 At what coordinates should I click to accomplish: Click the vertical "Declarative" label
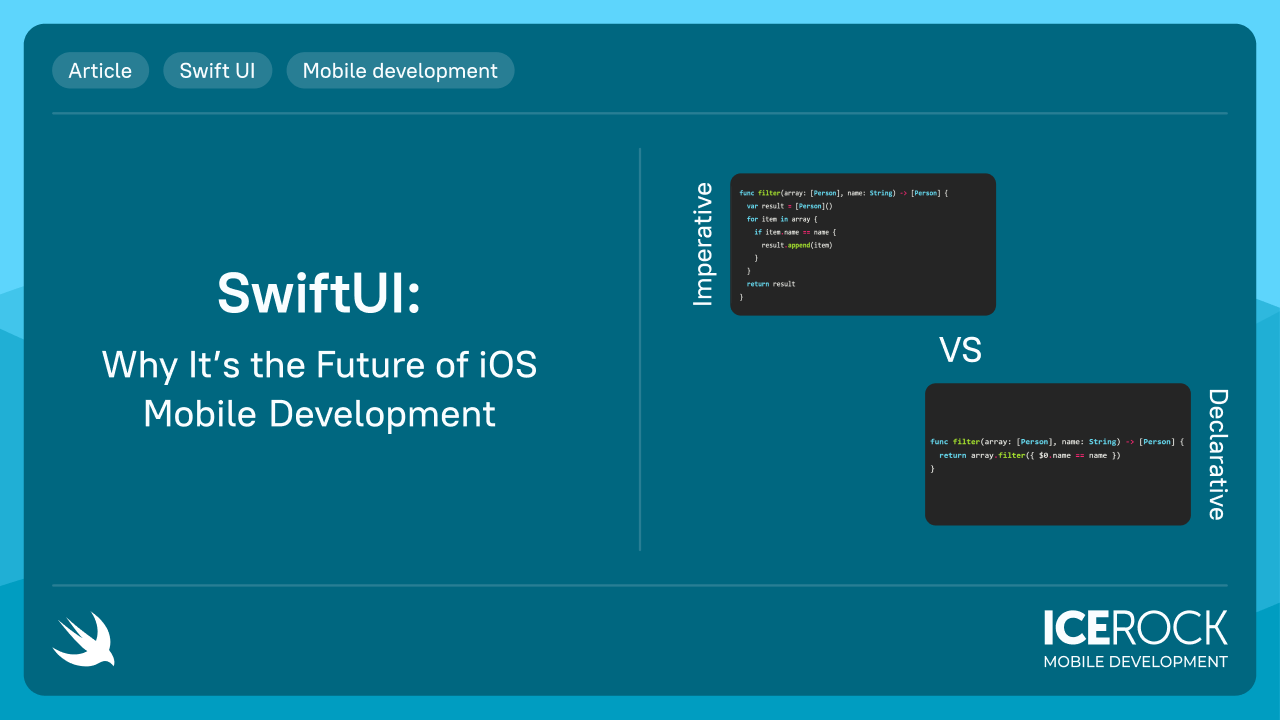click(1217, 454)
